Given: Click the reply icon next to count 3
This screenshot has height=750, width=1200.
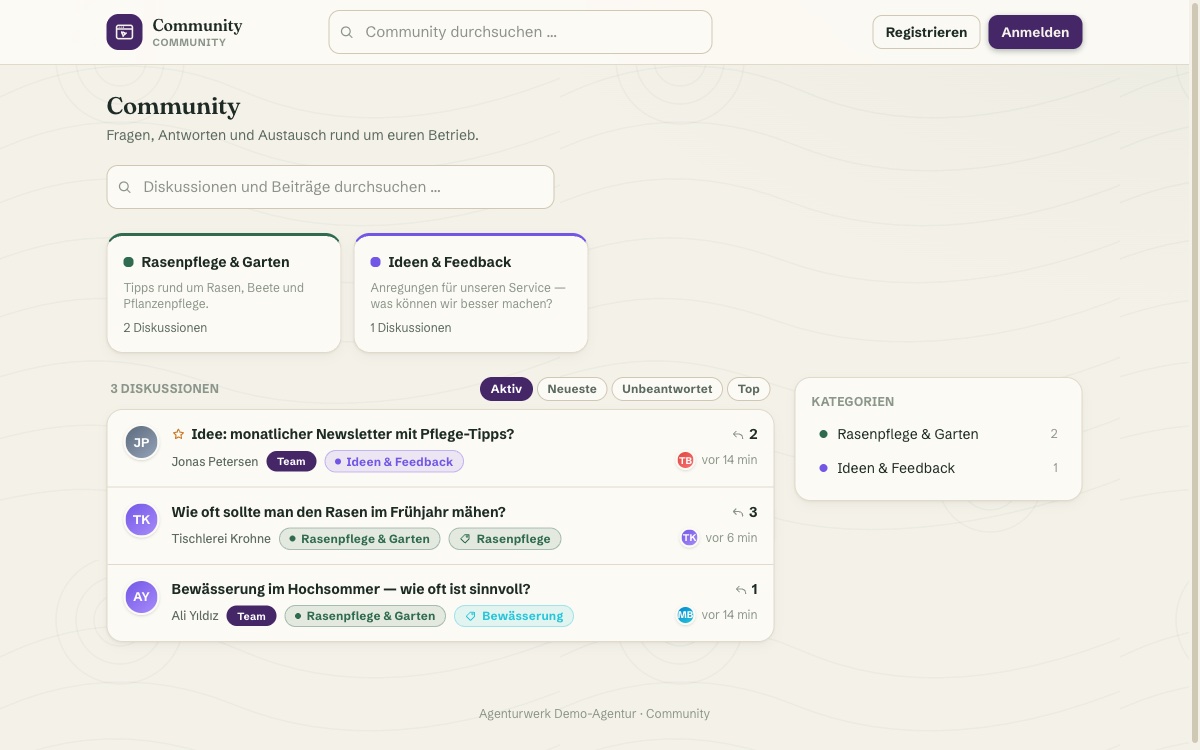Looking at the screenshot, I should pos(738,512).
